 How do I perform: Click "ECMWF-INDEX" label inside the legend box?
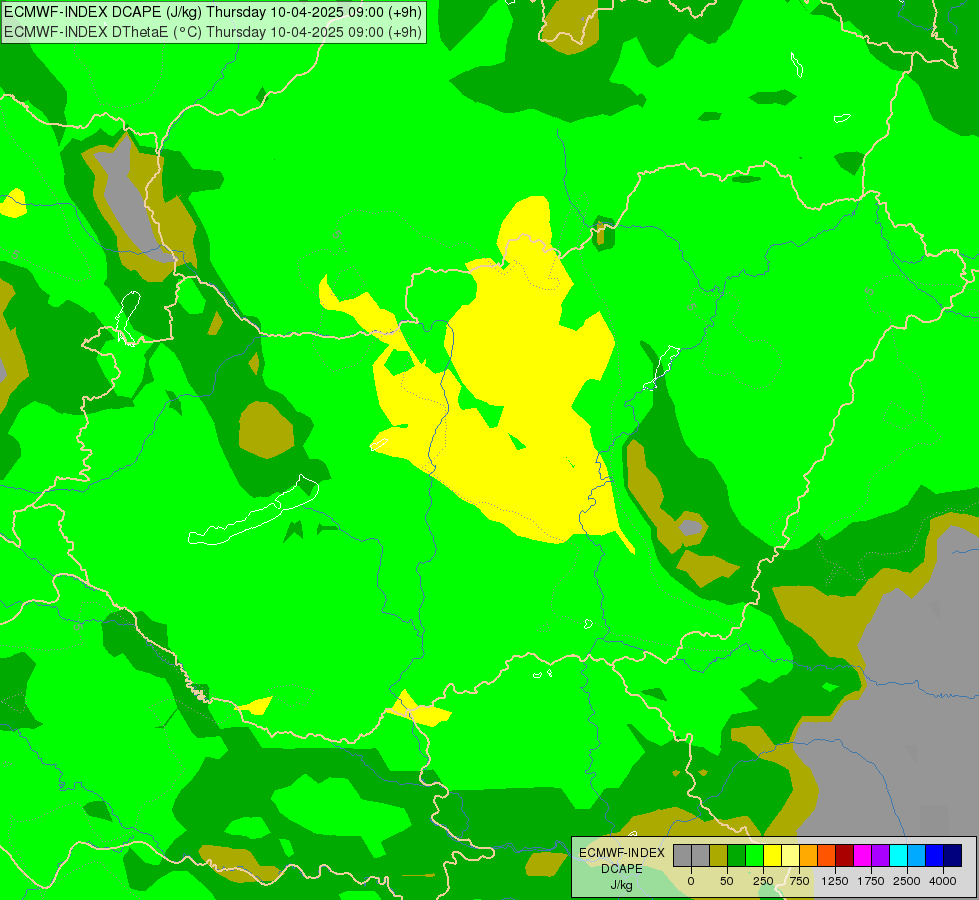(622, 853)
